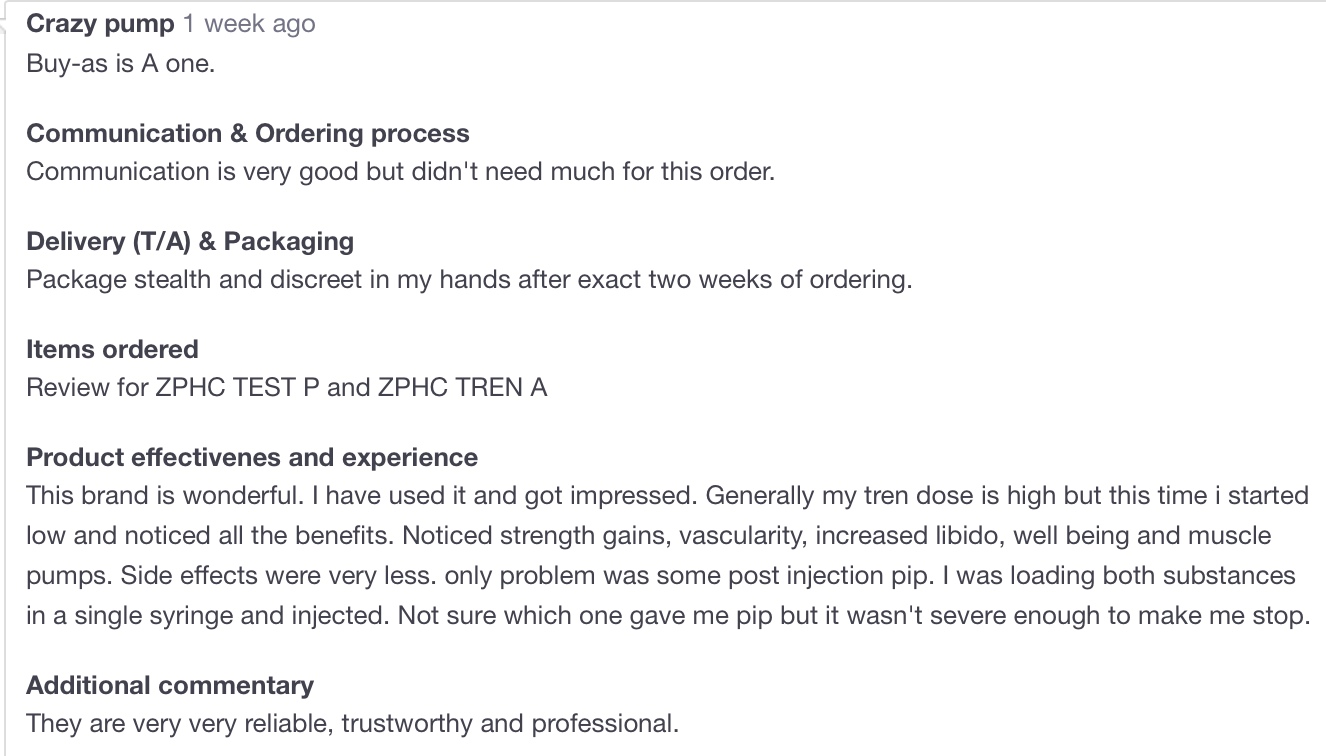The height and width of the screenshot is (756, 1326).
Task: Select the "Product effectivenes and experience" heading
Action: point(252,457)
